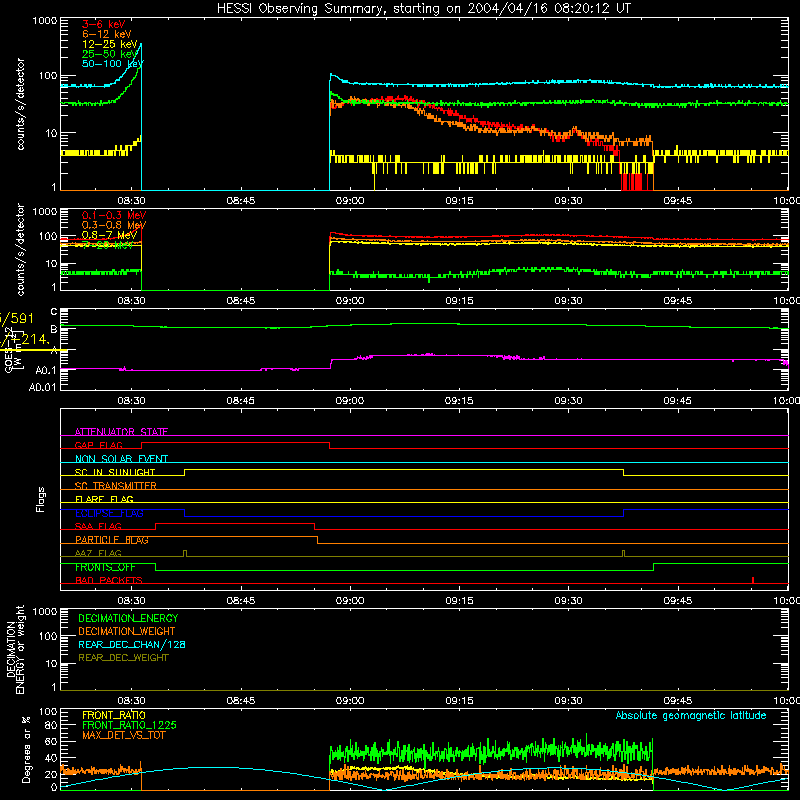Click the orange "0.3-0.8 MeV" legend label
The height and width of the screenshot is (800, 800).
click(114, 225)
